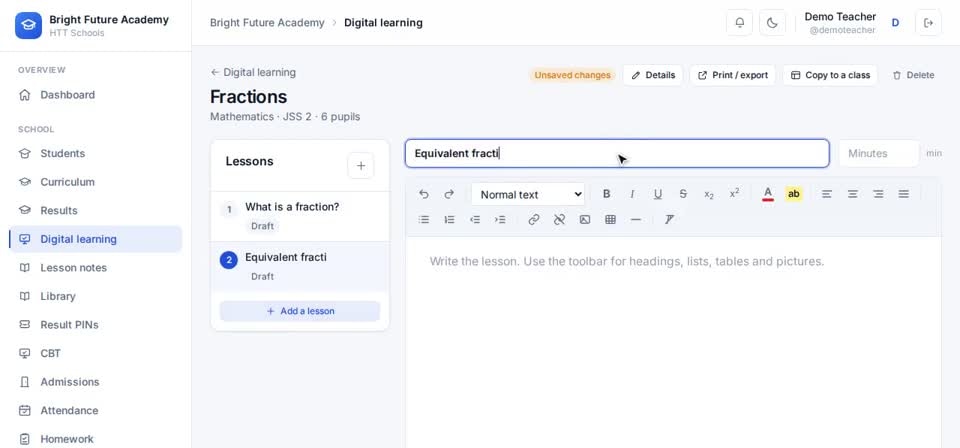The width and height of the screenshot is (960, 448).
Task: Open Attendance in sidebar
Action: coord(96,410)
